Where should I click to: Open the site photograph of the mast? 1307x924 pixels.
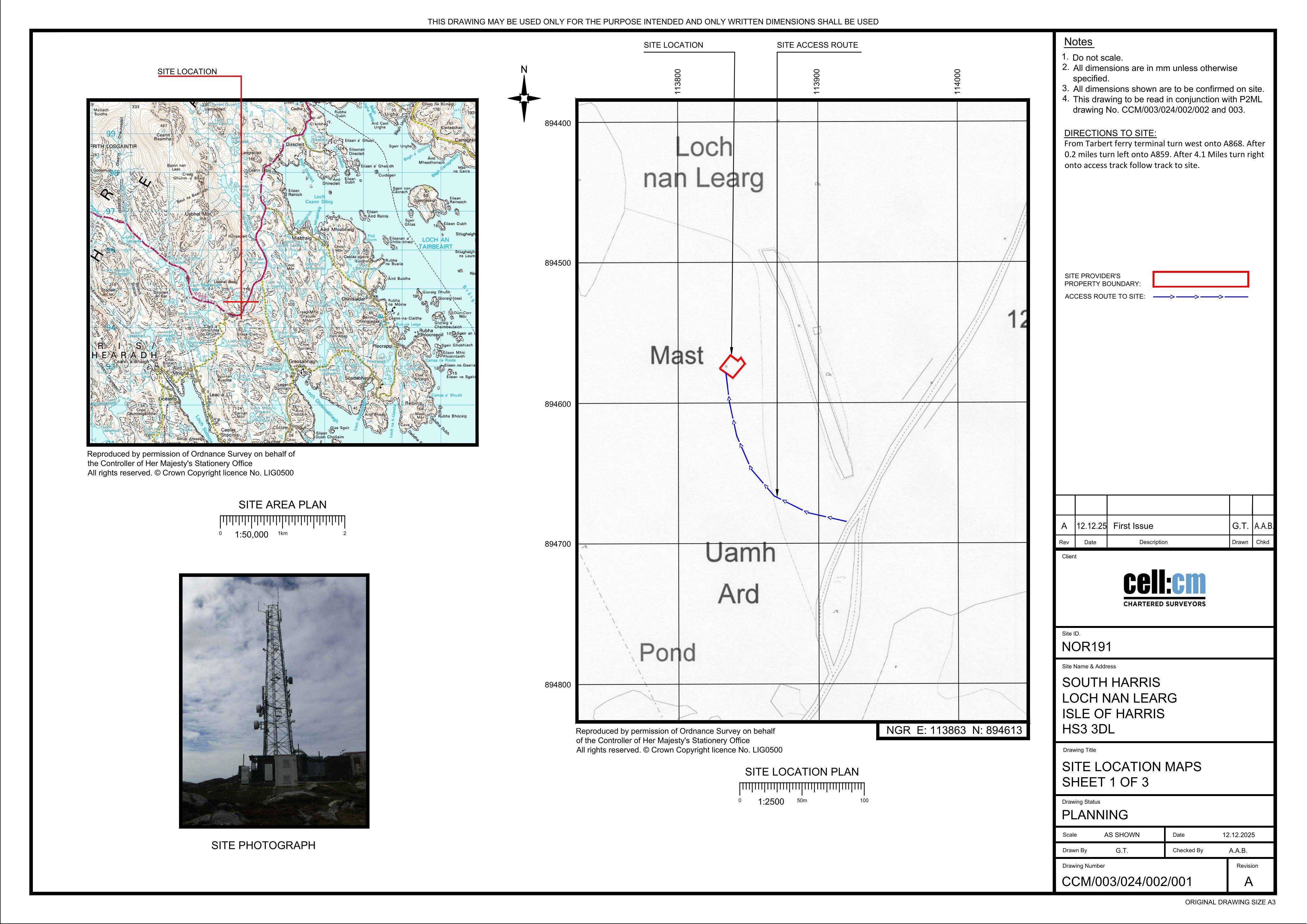pyautogui.click(x=274, y=701)
